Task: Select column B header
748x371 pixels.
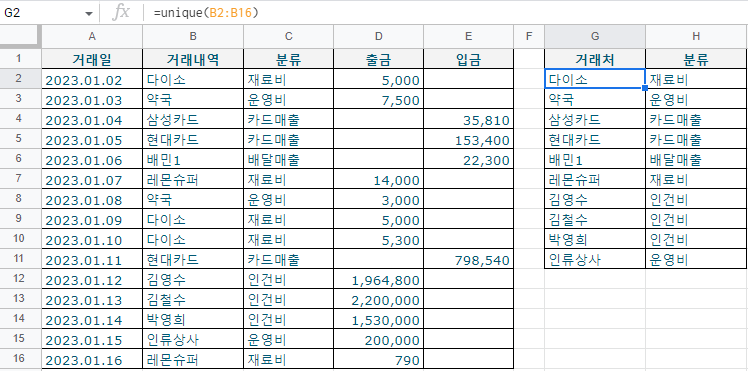Action: click(x=193, y=36)
